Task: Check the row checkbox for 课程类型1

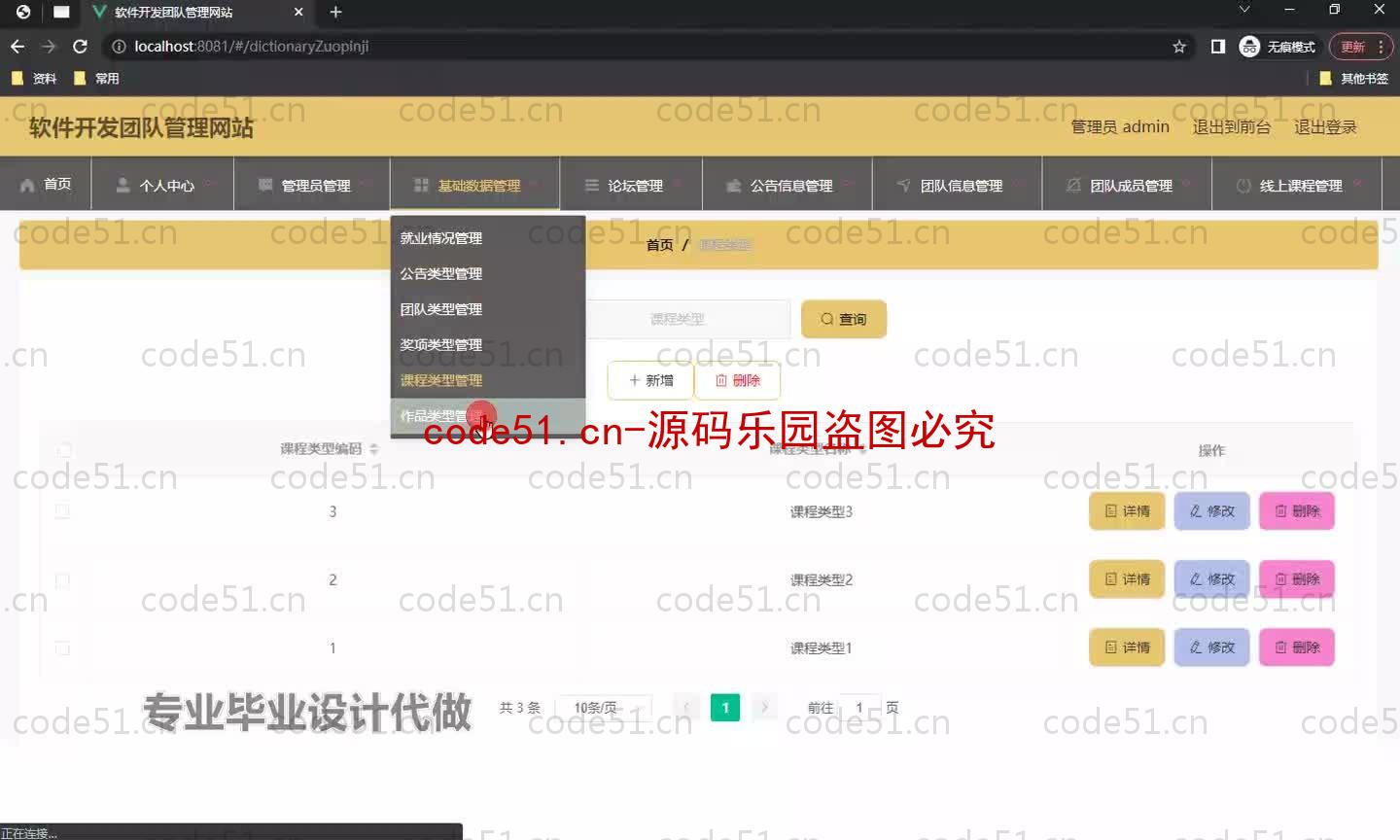Action: click(x=62, y=647)
